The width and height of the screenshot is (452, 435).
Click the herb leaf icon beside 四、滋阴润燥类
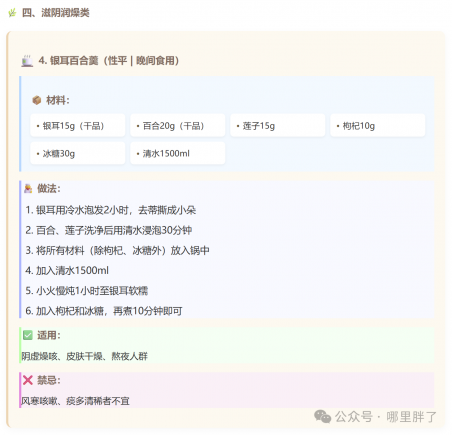coord(12,13)
